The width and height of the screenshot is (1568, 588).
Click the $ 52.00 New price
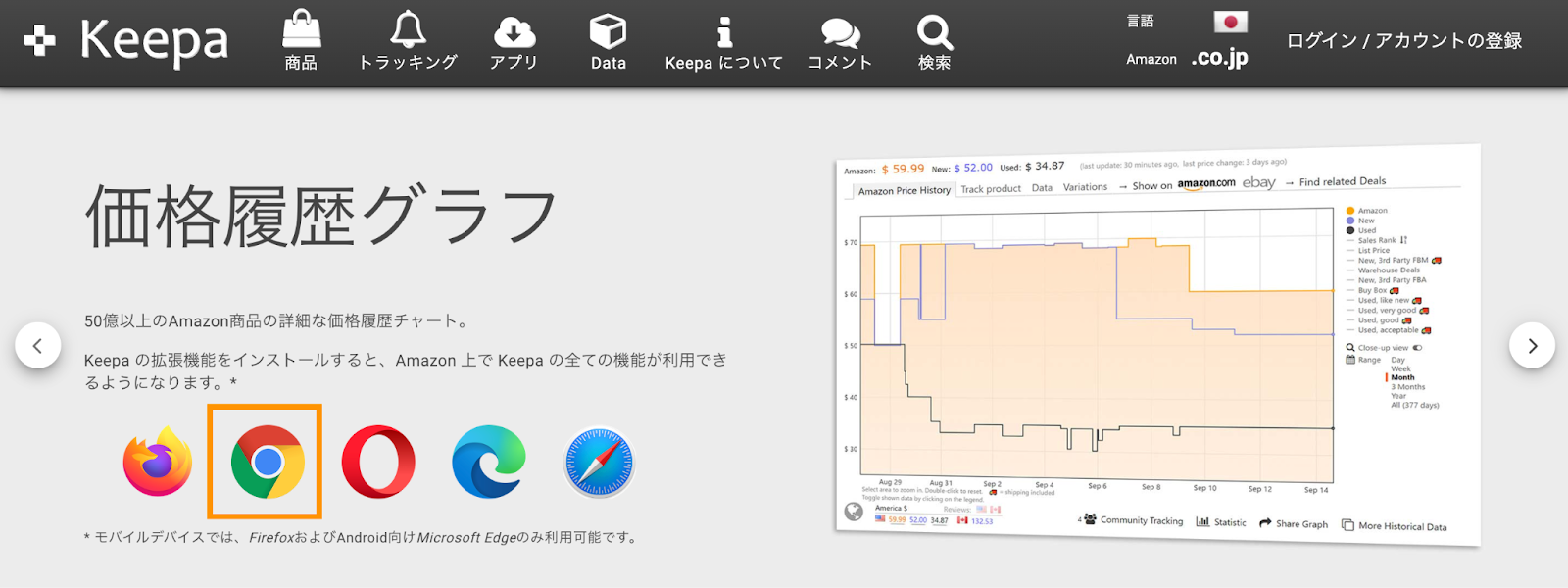point(973,168)
